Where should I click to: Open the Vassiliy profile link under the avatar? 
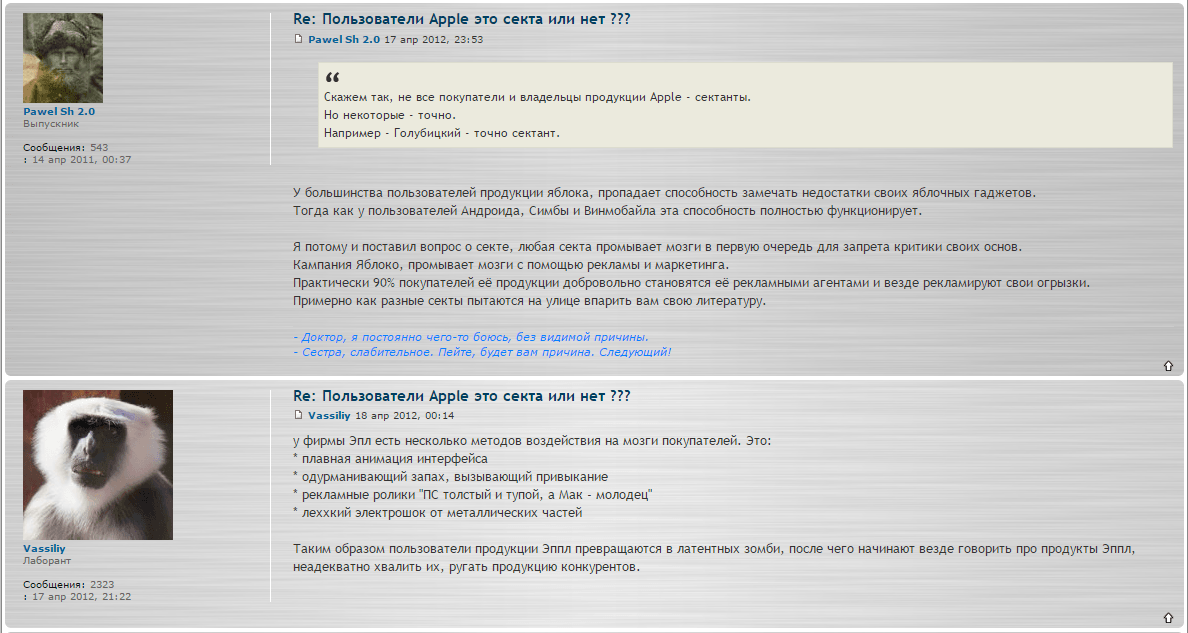click(x=44, y=549)
